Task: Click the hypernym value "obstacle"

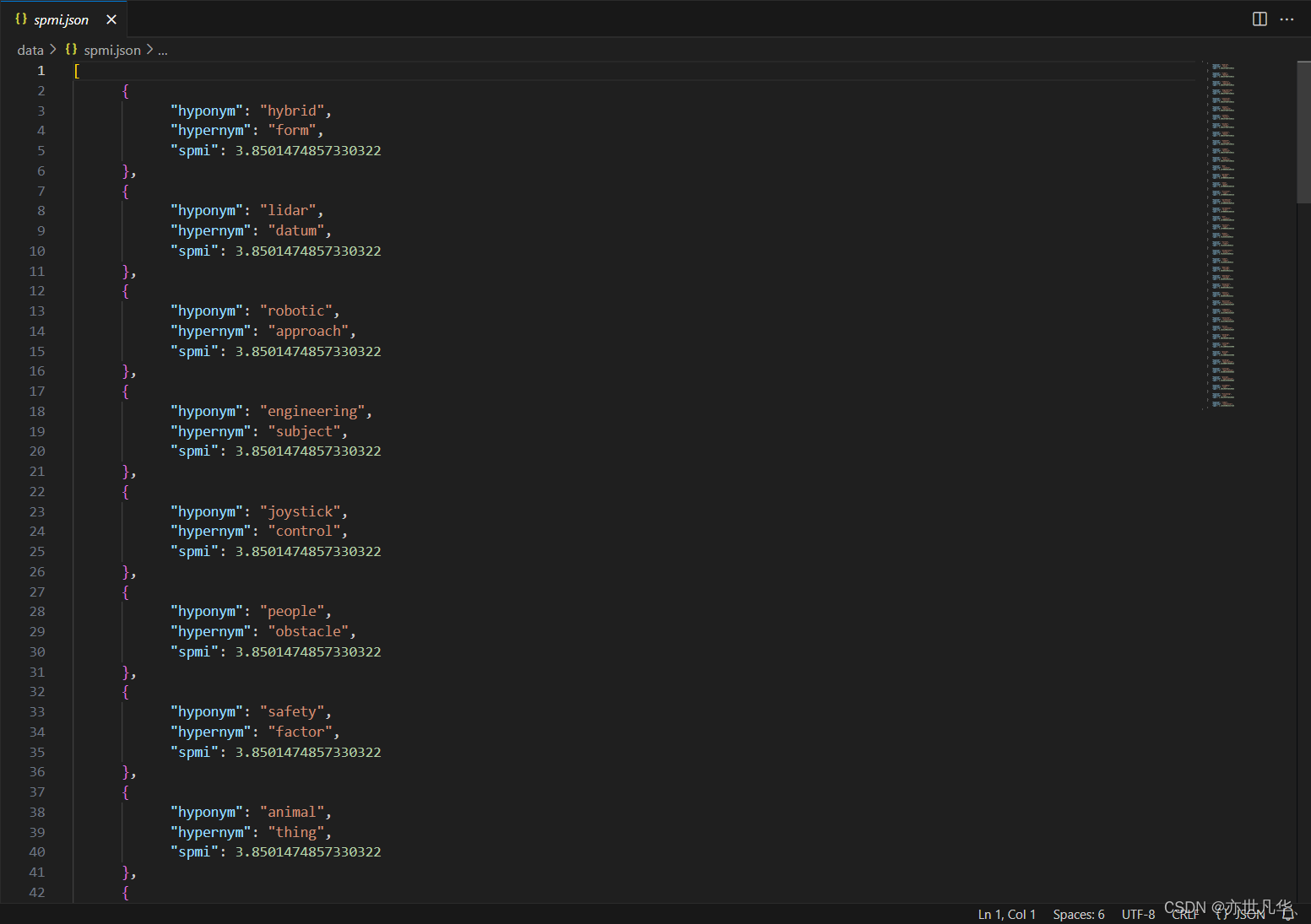Action: [309, 632]
